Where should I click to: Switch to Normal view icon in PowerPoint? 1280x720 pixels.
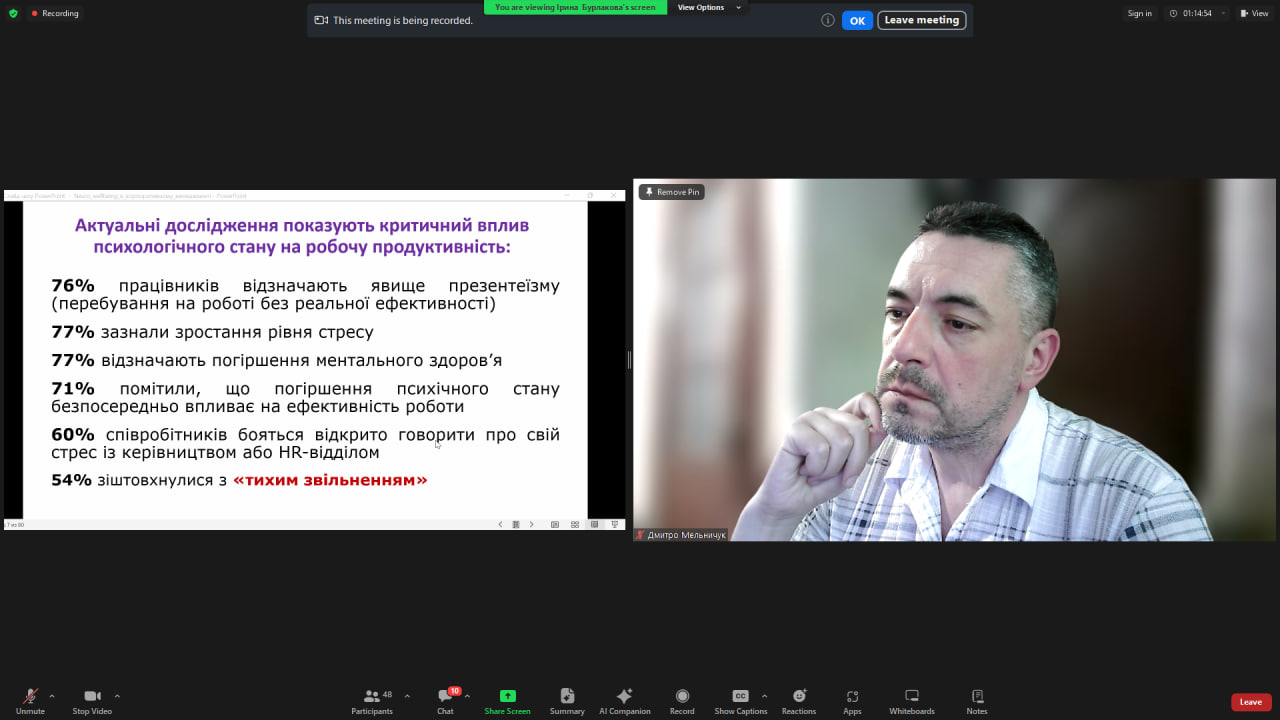click(x=555, y=524)
